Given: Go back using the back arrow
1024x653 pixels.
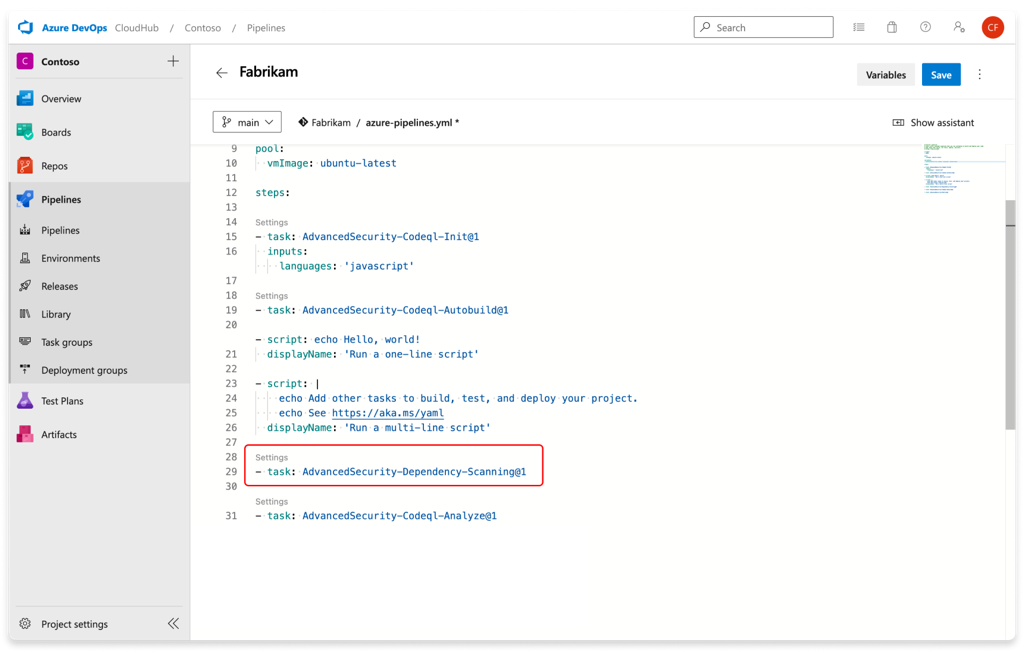Looking at the screenshot, I should click(x=221, y=72).
